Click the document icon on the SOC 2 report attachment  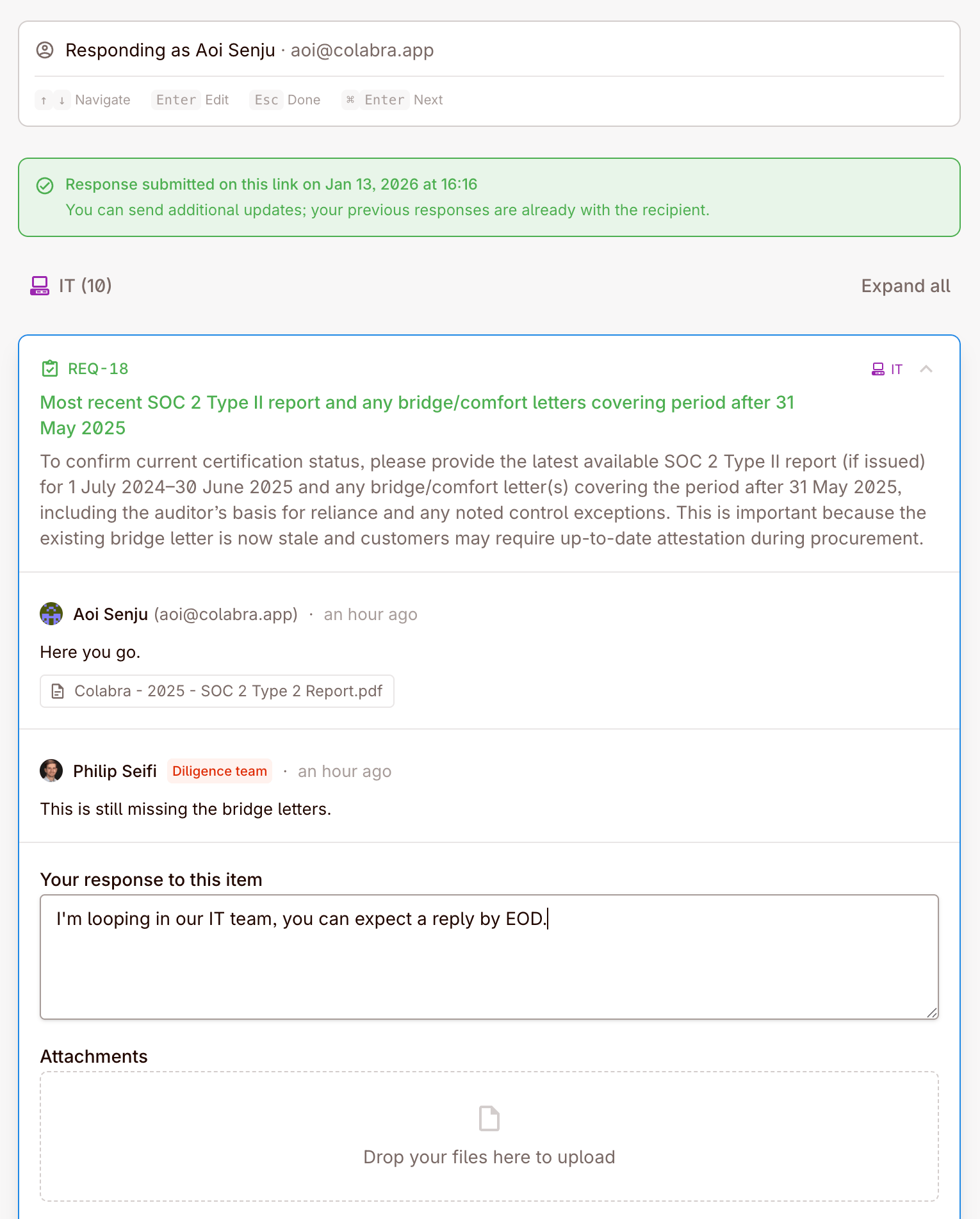pyautogui.click(x=58, y=691)
